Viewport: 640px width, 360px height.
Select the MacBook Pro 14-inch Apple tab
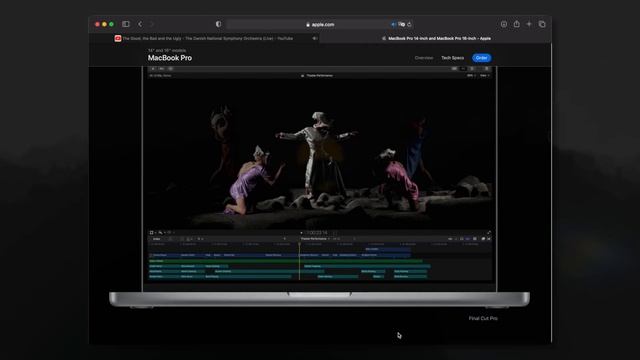436,38
